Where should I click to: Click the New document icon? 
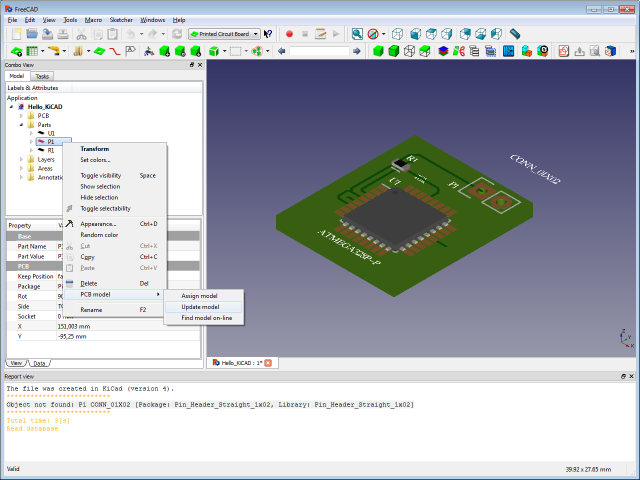[x=17, y=34]
